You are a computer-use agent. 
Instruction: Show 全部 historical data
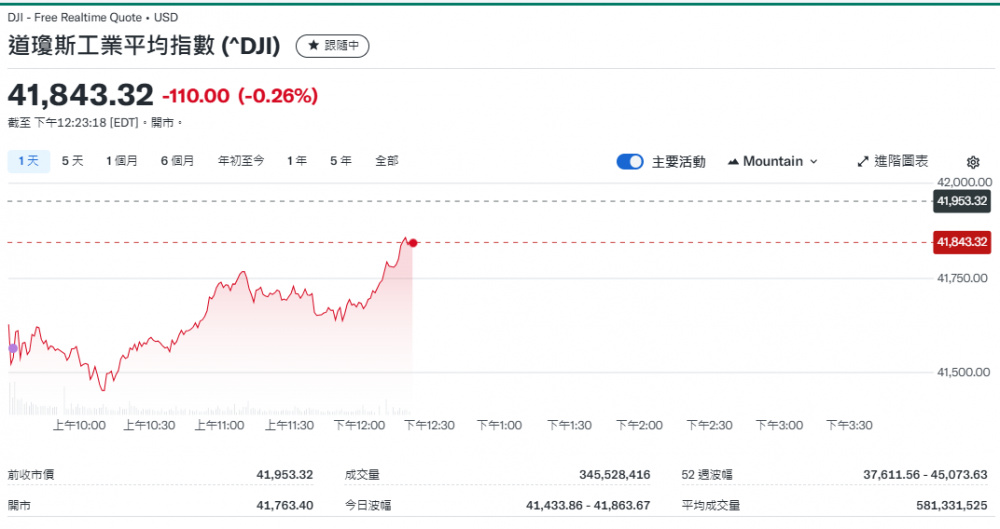(x=387, y=161)
